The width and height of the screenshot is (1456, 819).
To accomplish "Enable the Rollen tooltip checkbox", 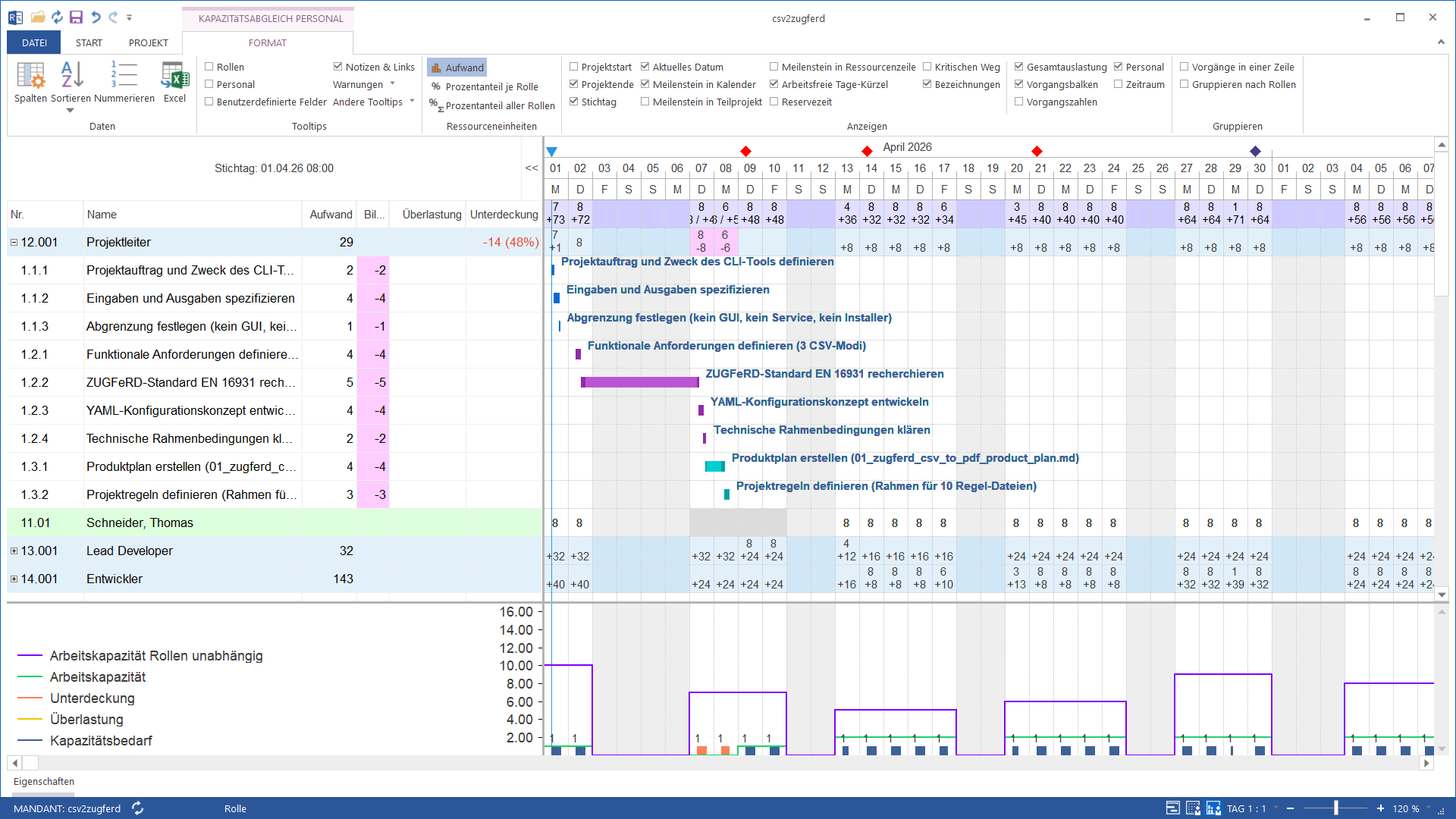I will click(209, 67).
